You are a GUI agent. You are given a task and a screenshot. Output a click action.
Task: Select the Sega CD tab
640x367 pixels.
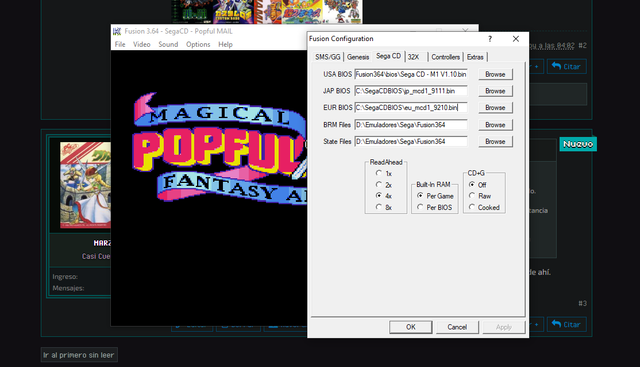[388, 56]
